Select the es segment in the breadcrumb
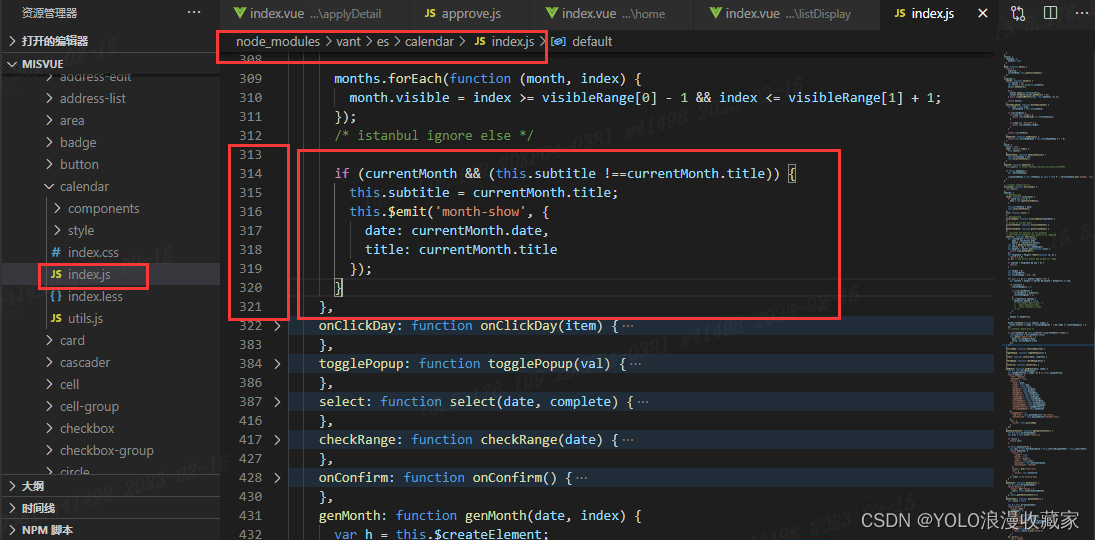The height and width of the screenshot is (540, 1095). tap(383, 42)
